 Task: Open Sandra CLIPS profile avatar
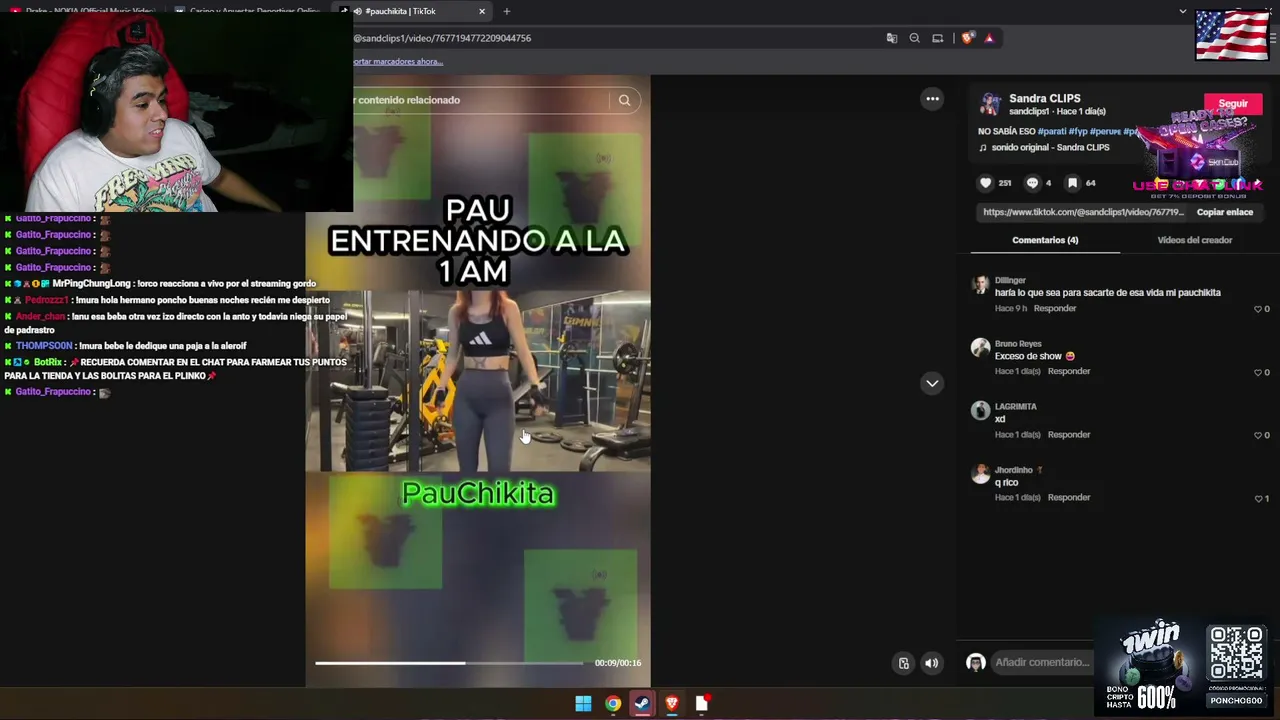990,104
